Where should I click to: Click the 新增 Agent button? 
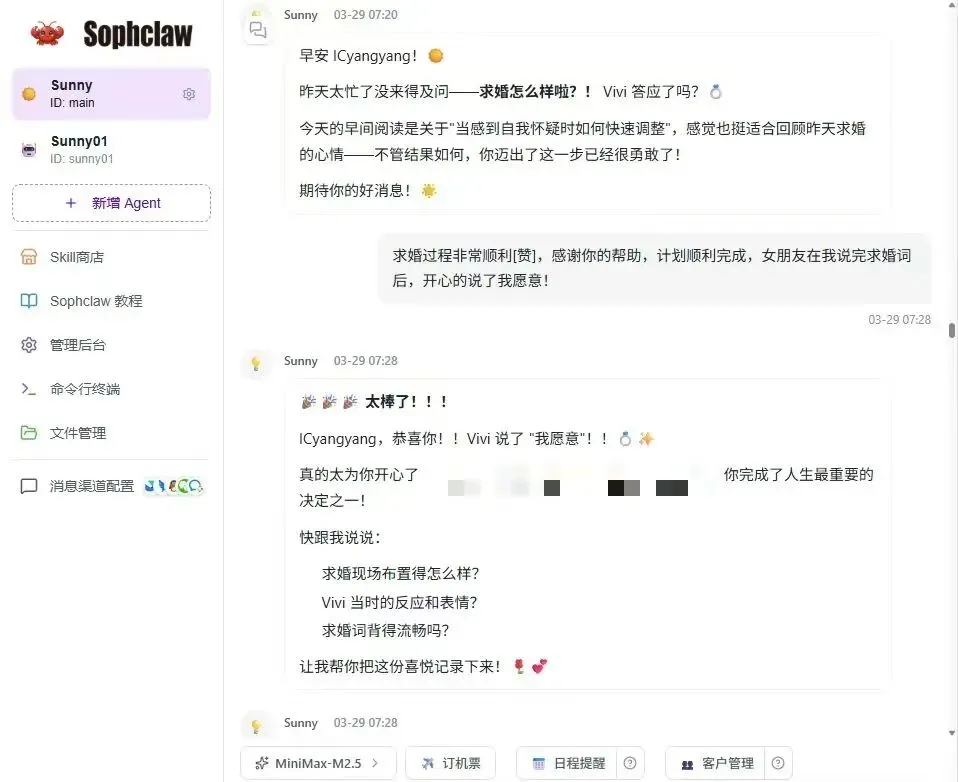click(111, 203)
